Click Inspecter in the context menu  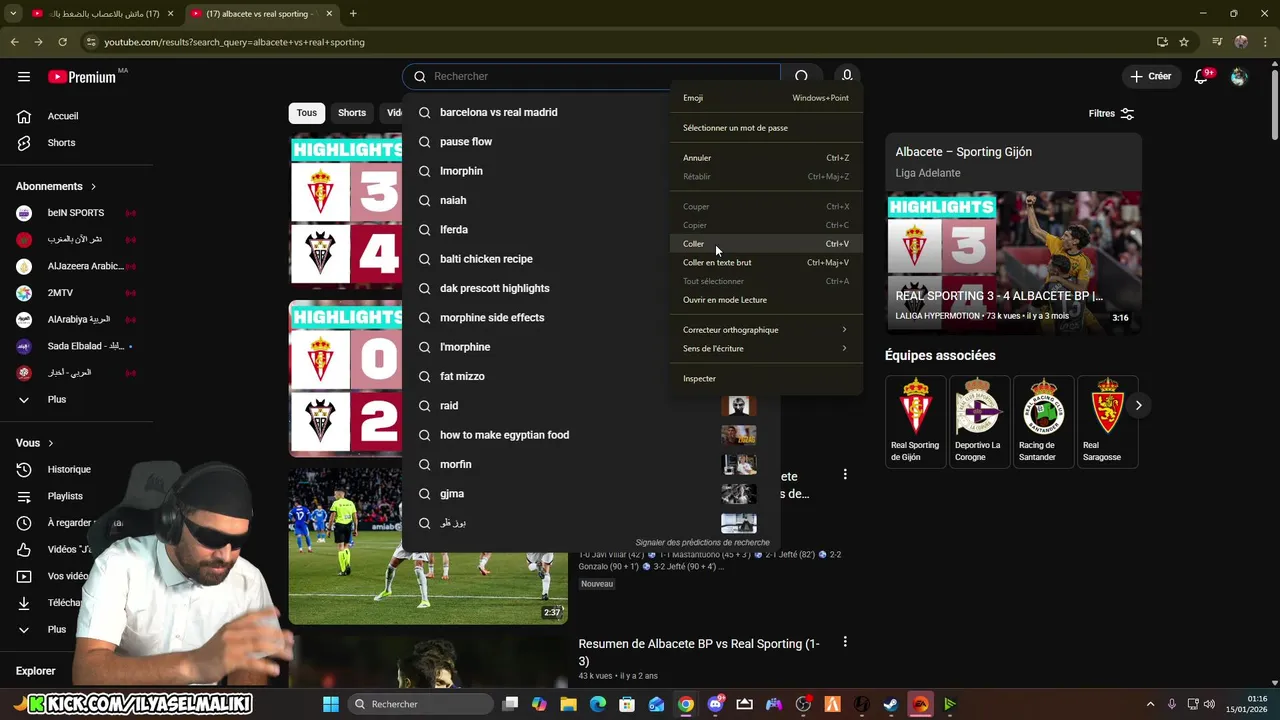[x=766, y=378]
